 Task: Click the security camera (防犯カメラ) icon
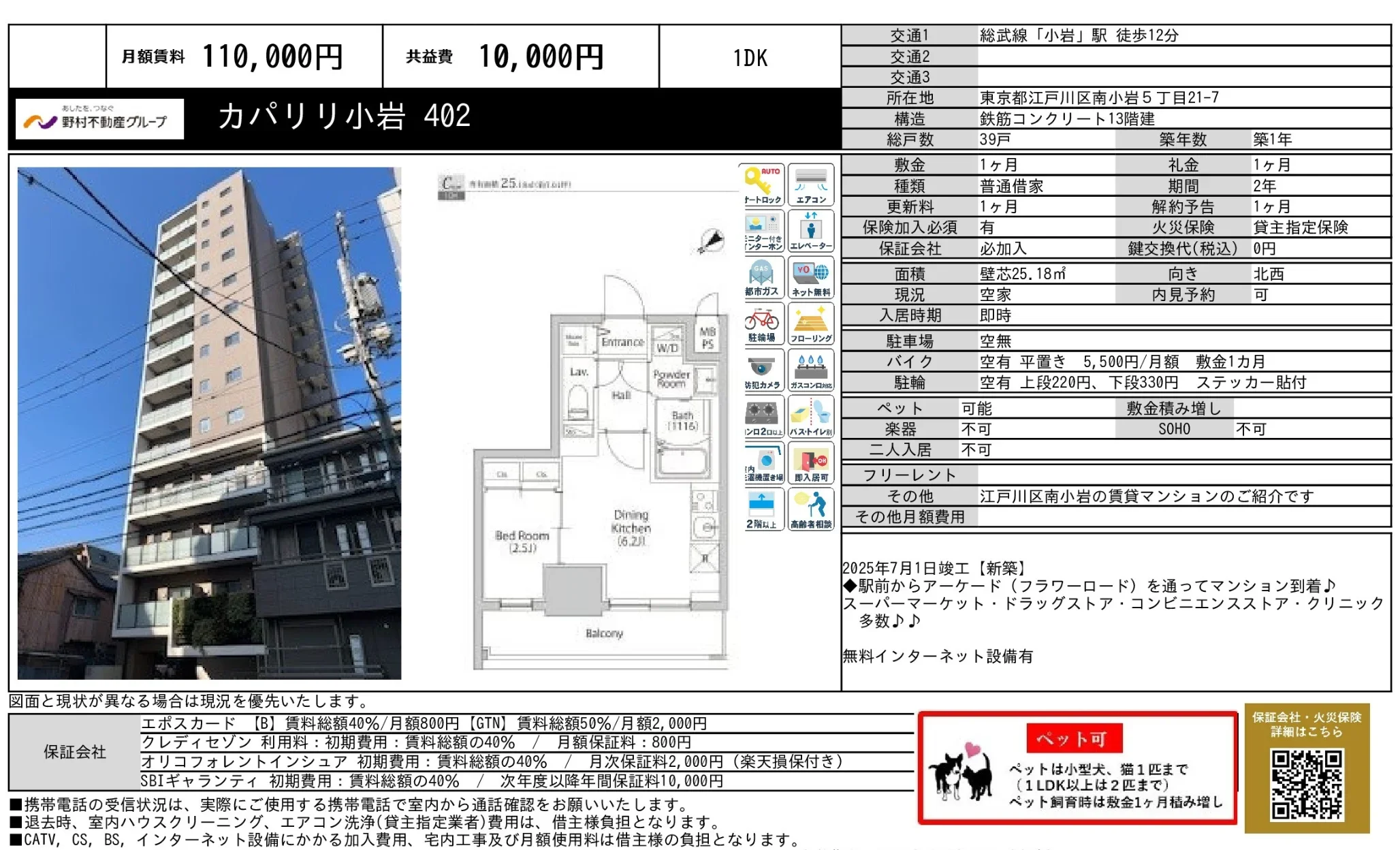click(x=761, y=370)
